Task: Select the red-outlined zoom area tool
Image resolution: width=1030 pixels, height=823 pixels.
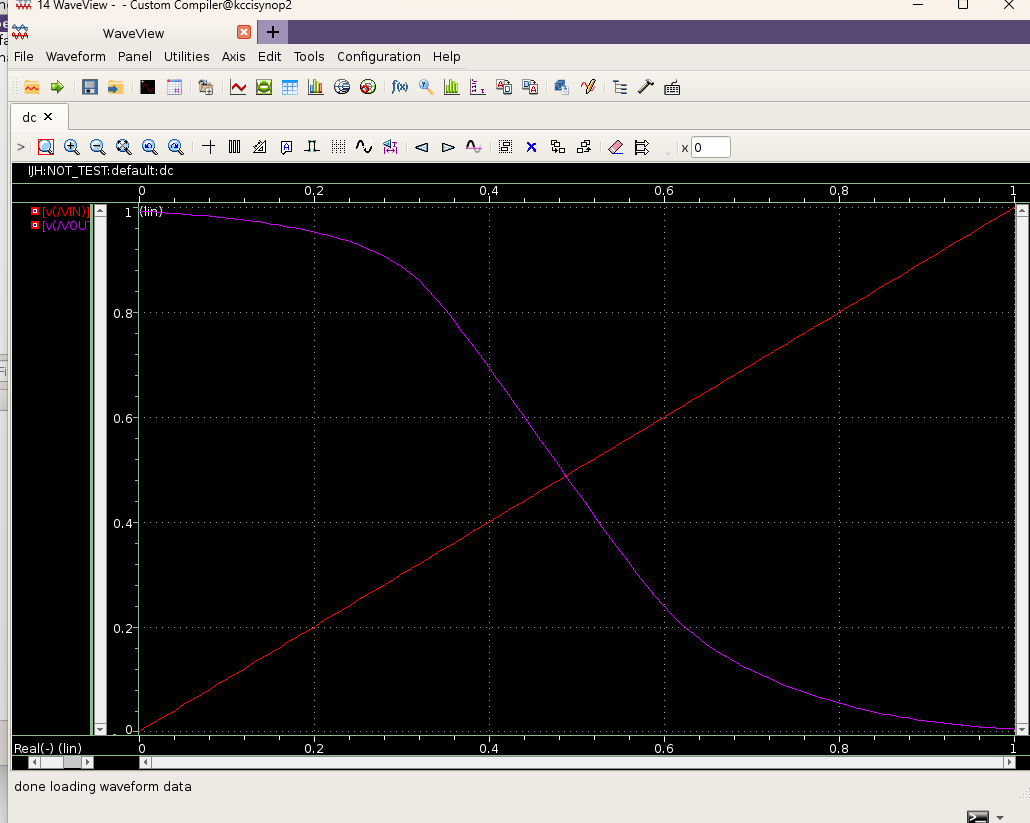Action: (45, 147)
